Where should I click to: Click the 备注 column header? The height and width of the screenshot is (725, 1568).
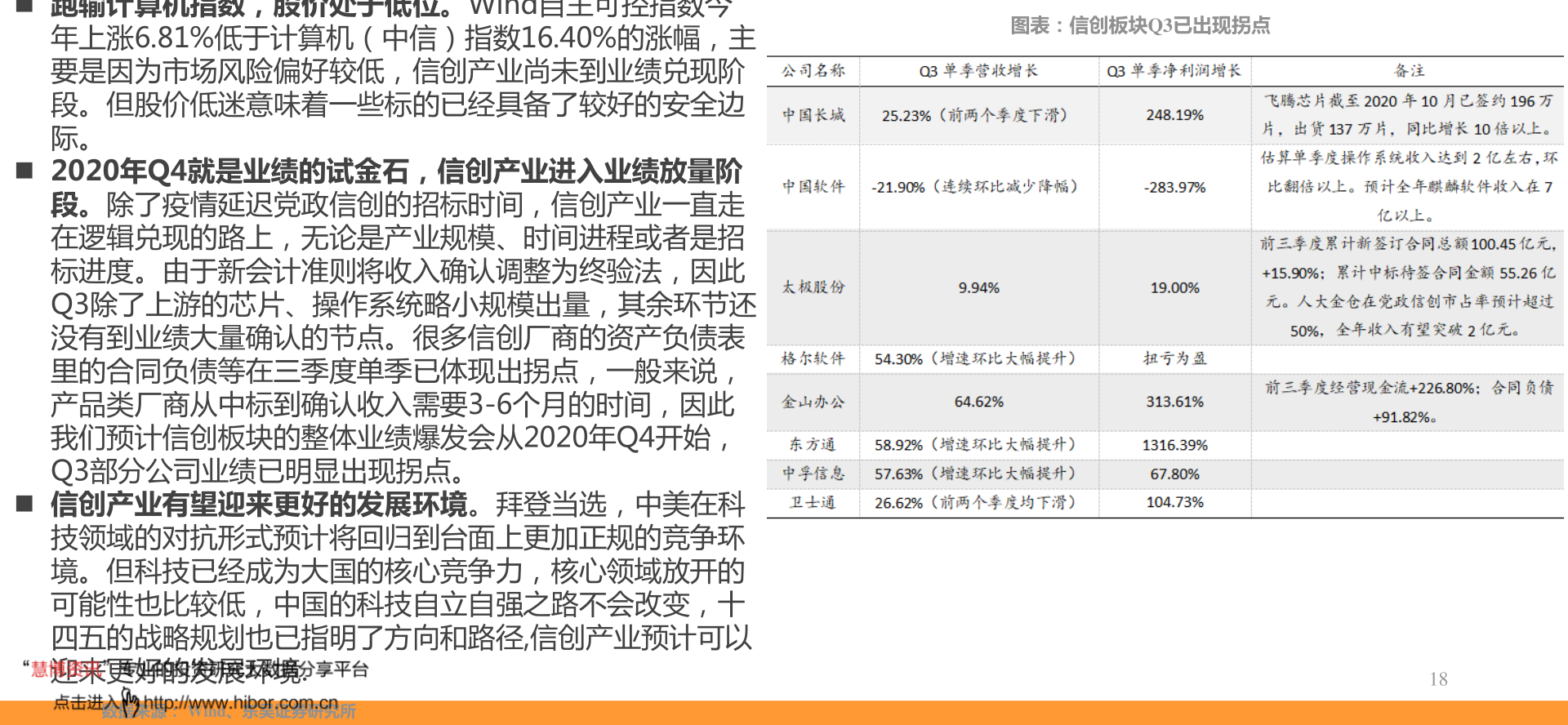pyautogui.click(x=1410, y=71)
